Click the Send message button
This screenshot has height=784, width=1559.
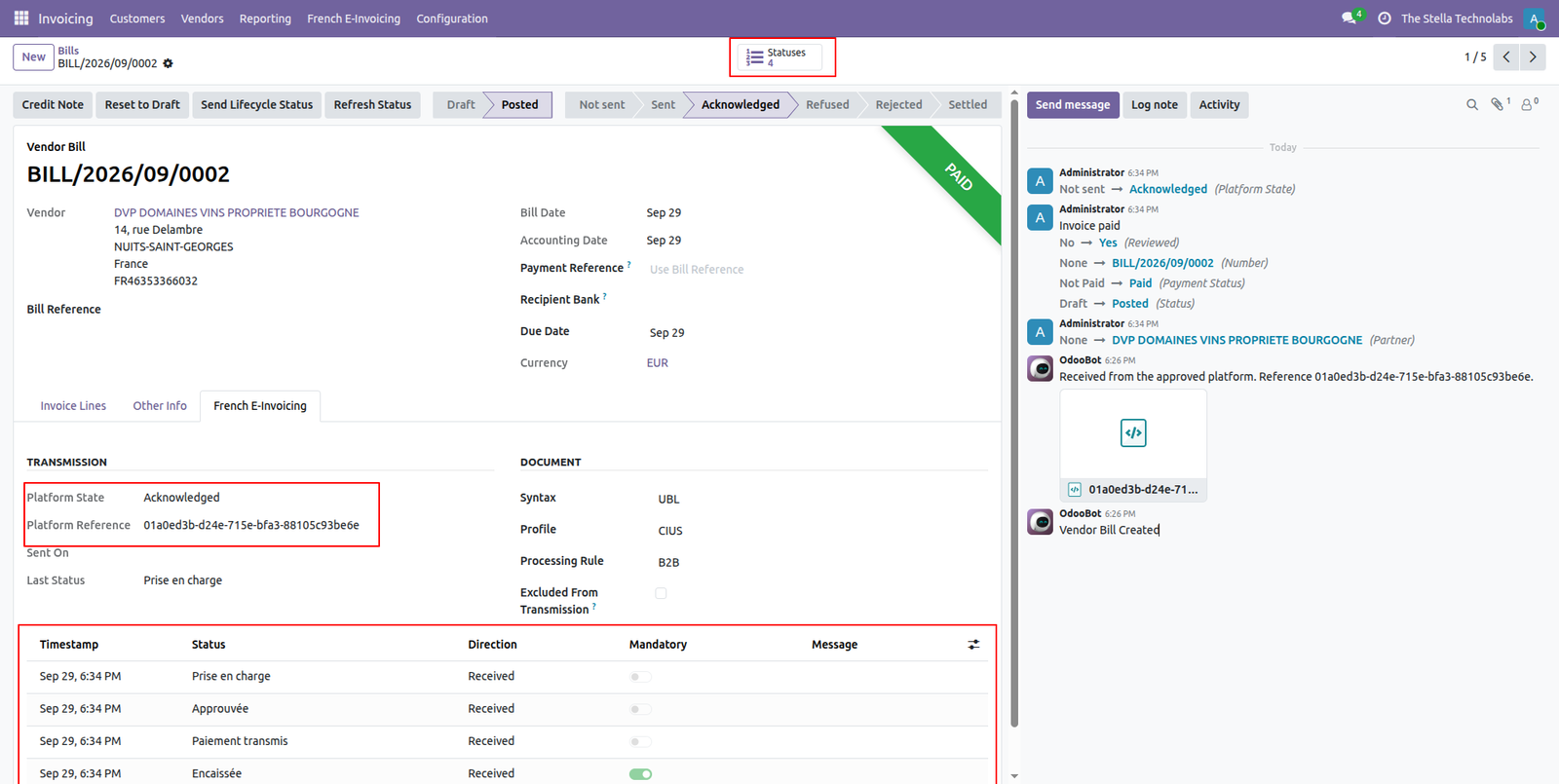[x=1073, y=105]
